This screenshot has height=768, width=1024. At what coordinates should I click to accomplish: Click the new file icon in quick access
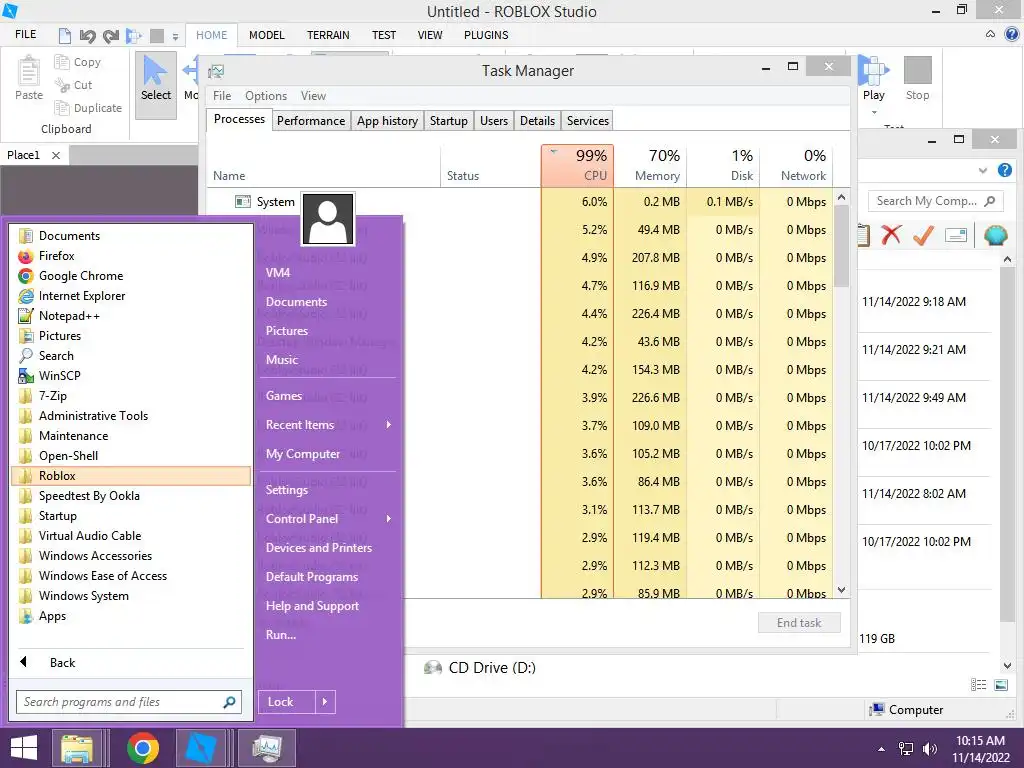[x=65, y=35]
